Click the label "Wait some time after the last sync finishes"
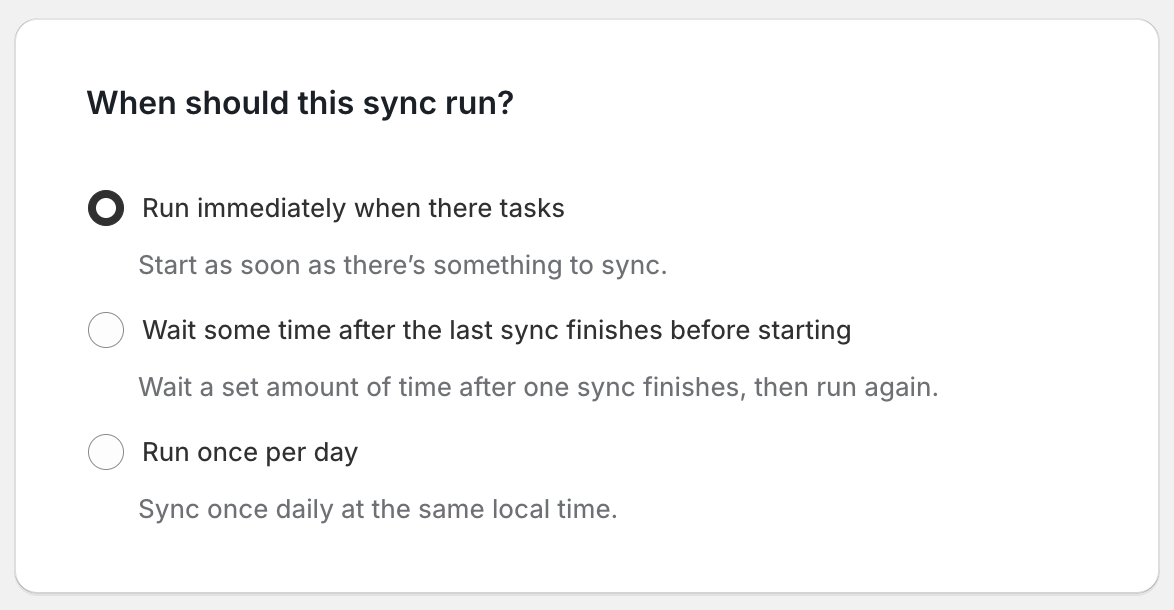This screenshot has width=1174, height=610. [497, 330]
